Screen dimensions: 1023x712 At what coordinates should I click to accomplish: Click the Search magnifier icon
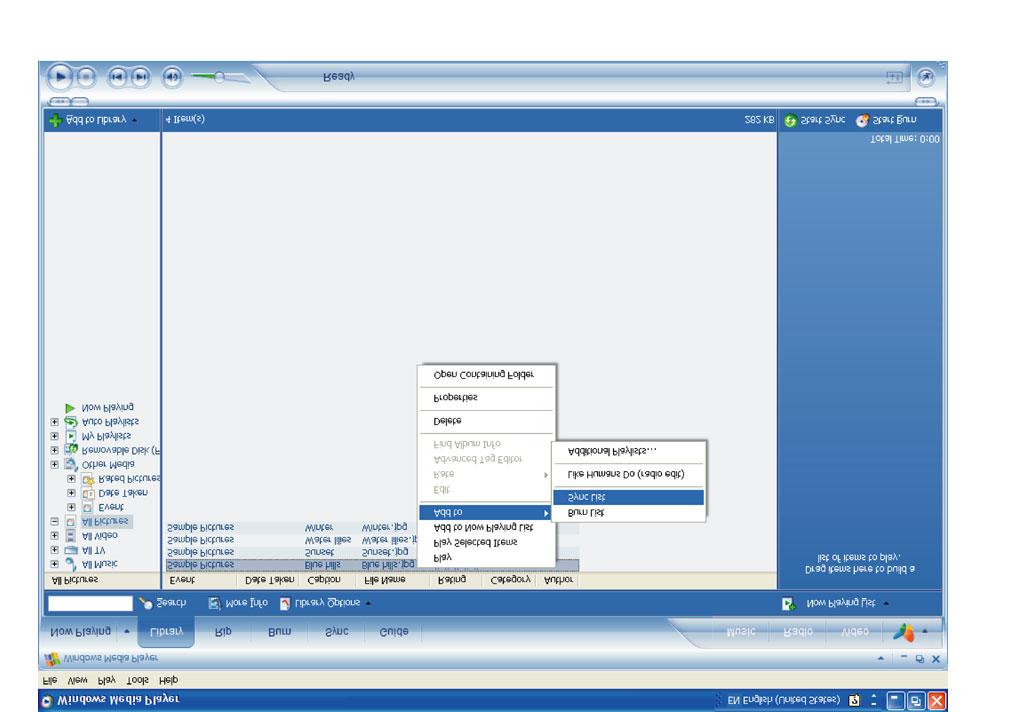coord(145,604)
